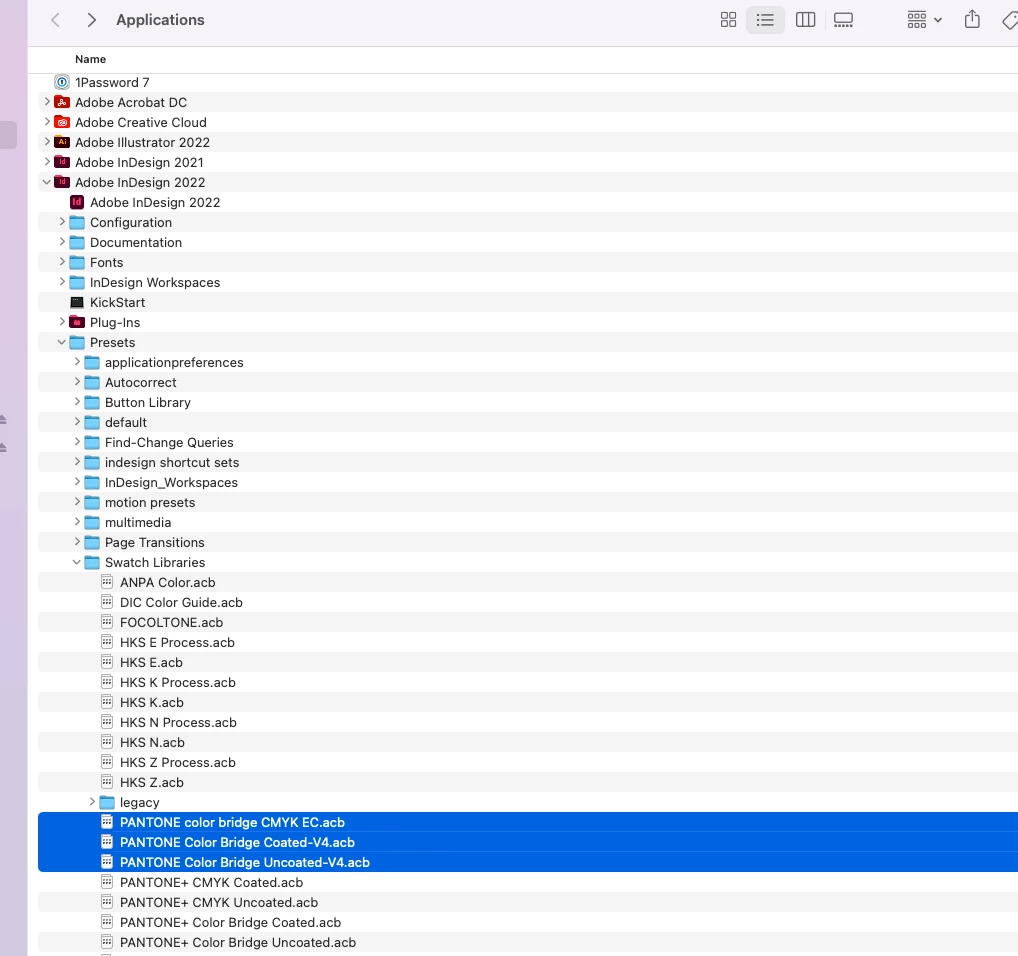
Task: Select PANTONE+ CMYK Uncoated.acb file
Action: pos(528,903)
